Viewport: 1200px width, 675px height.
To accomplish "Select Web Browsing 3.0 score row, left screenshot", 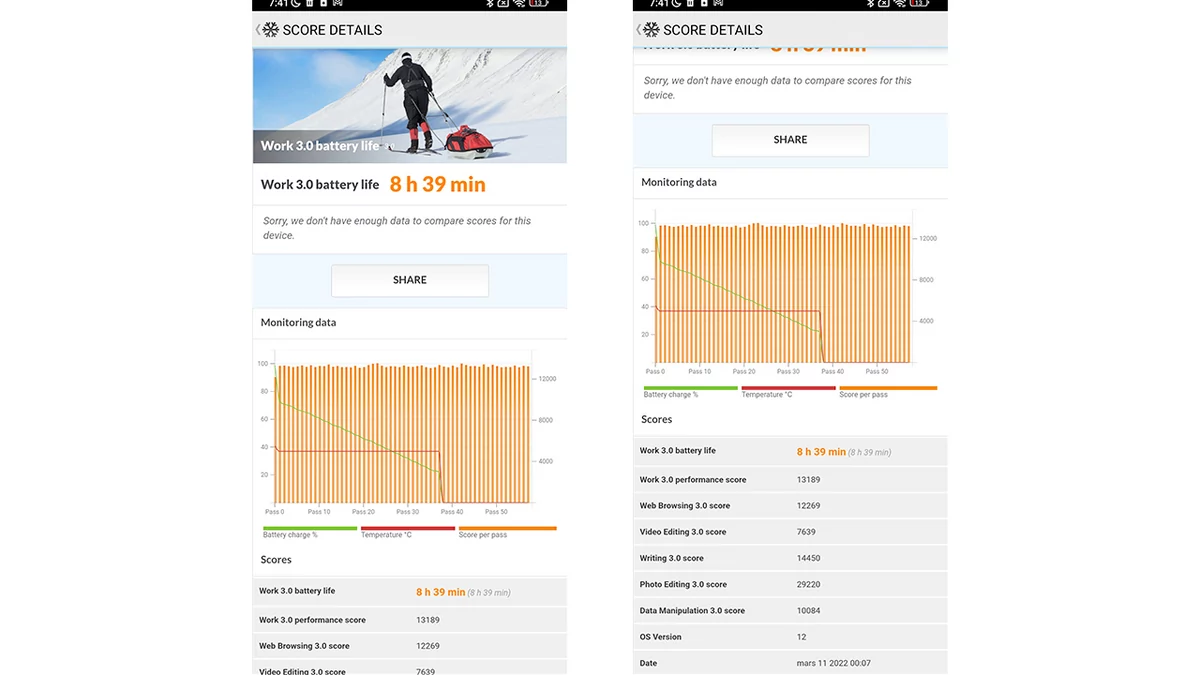I will click(x=410, y=646).
